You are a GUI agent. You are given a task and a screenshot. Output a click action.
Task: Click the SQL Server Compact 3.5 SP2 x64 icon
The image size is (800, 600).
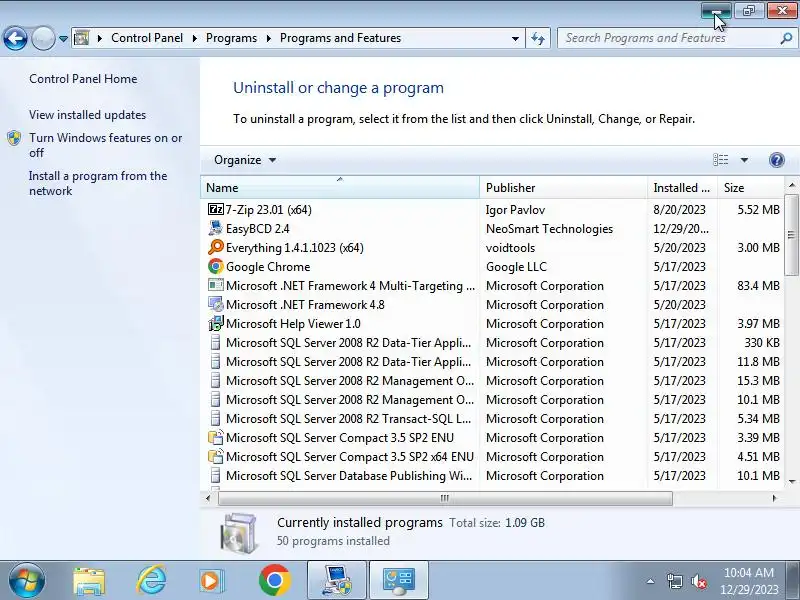[x=216, y=456]
